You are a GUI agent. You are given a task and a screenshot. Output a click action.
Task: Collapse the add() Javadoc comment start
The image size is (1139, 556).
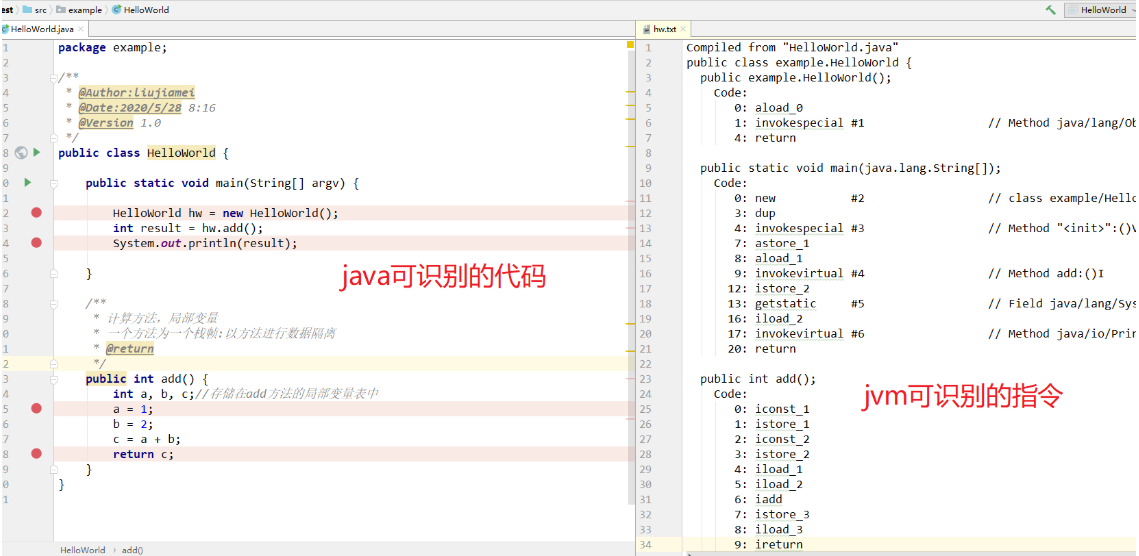pos(54,303)
